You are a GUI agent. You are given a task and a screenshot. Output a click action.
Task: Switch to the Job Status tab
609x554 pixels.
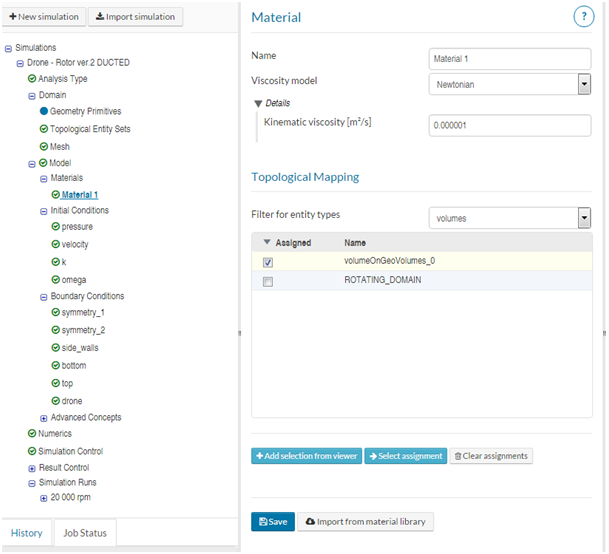[85, 533]
